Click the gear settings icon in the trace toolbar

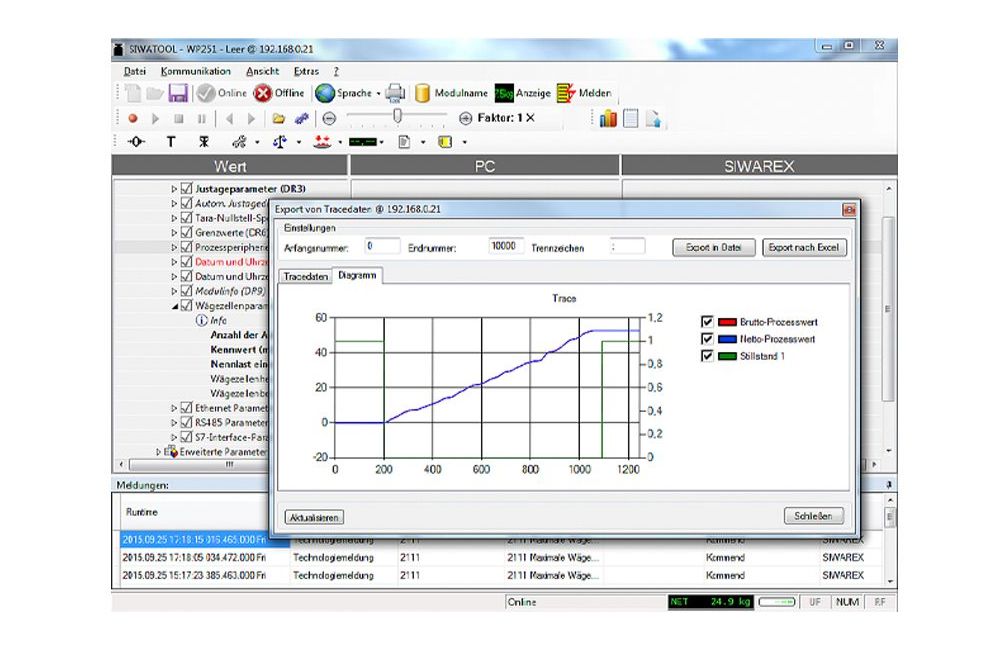tap(301, 119)
